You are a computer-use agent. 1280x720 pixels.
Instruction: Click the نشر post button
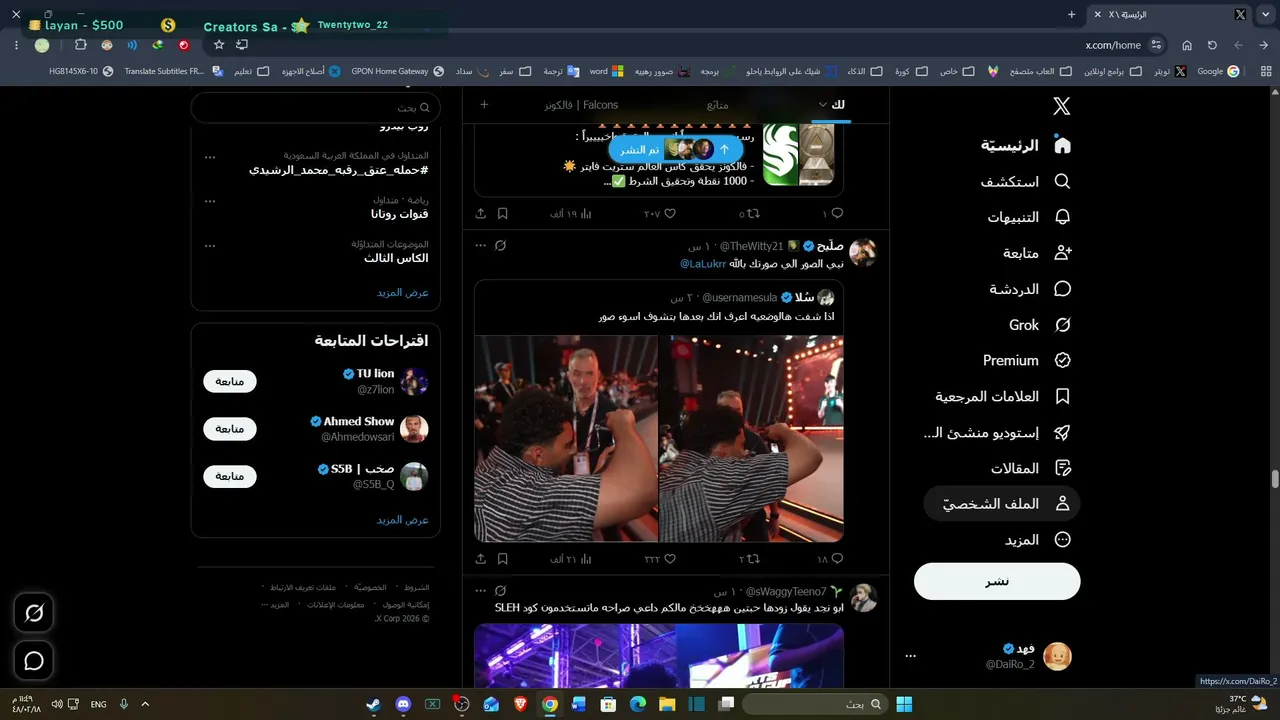[x=997, y=582]
